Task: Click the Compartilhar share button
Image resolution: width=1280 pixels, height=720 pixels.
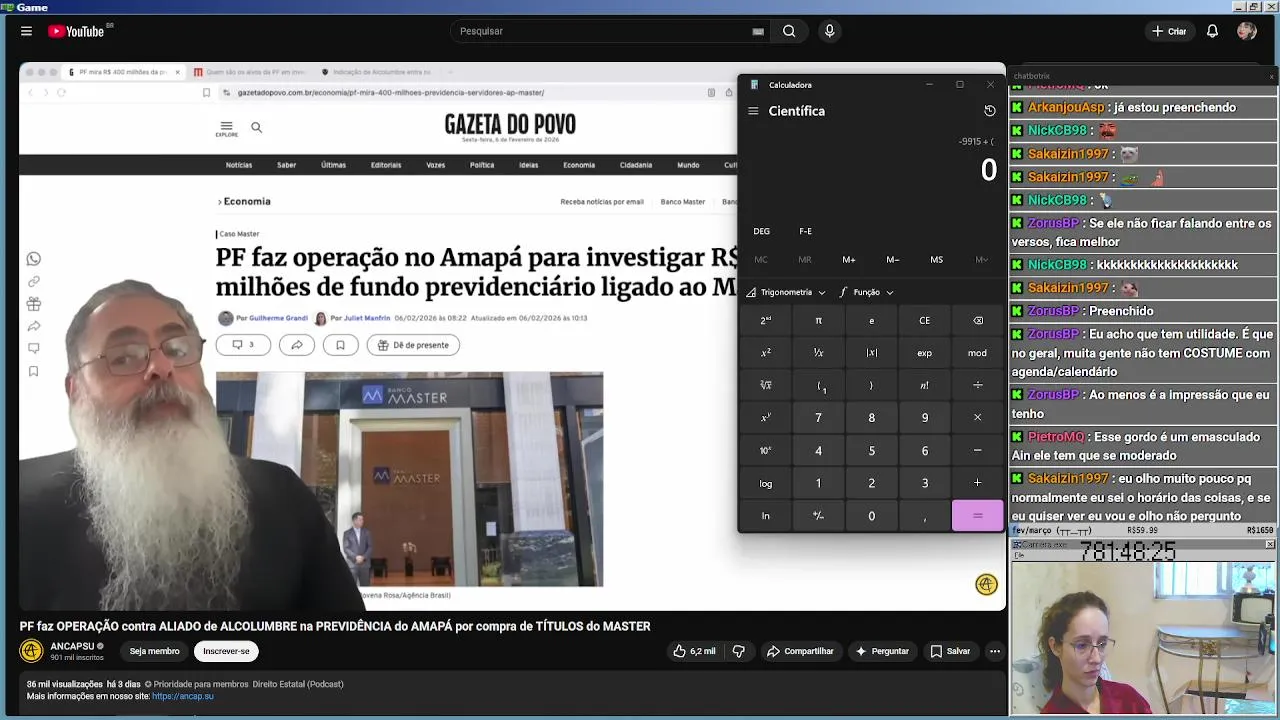Action: tap(800, 651)
